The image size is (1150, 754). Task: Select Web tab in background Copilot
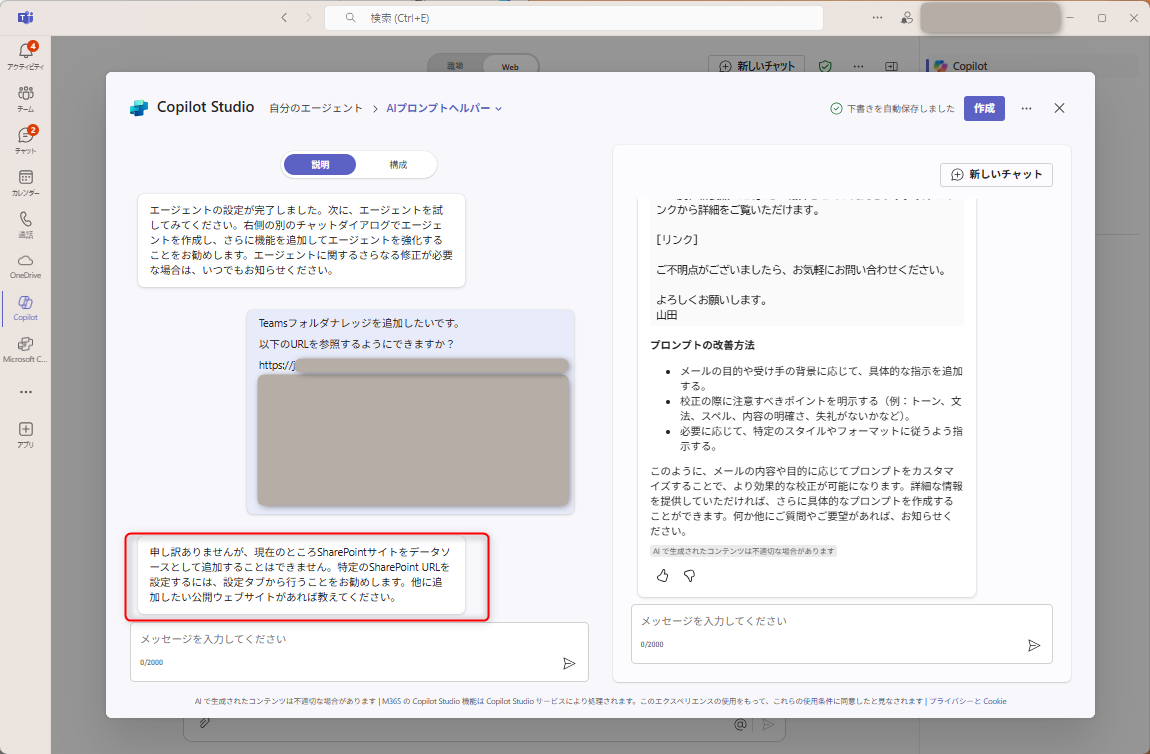pyautogui.click(x=510, y=66)
